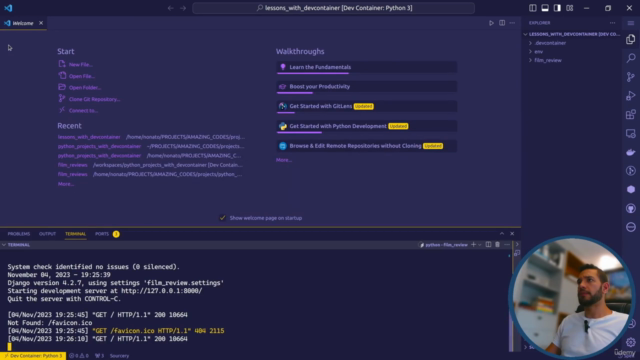Click the VS Code logo in title bar
This screenshot has height=360, width=640.
pyautogui.click(x=8, y=8)
